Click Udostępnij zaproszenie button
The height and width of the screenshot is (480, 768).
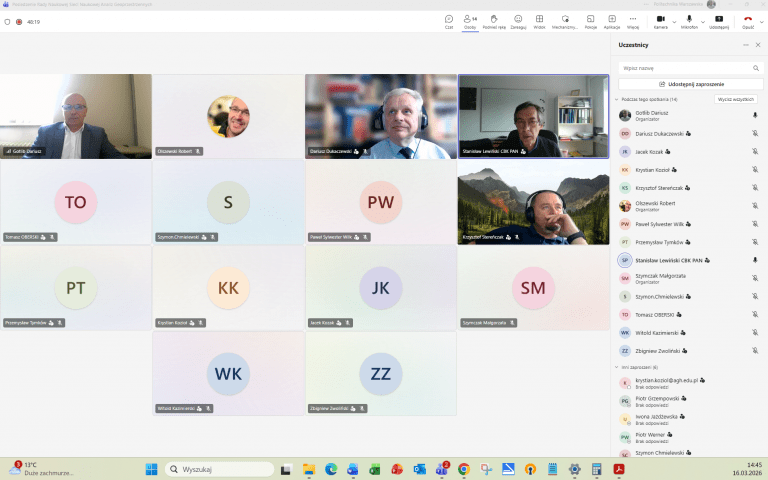coord(691,84)
